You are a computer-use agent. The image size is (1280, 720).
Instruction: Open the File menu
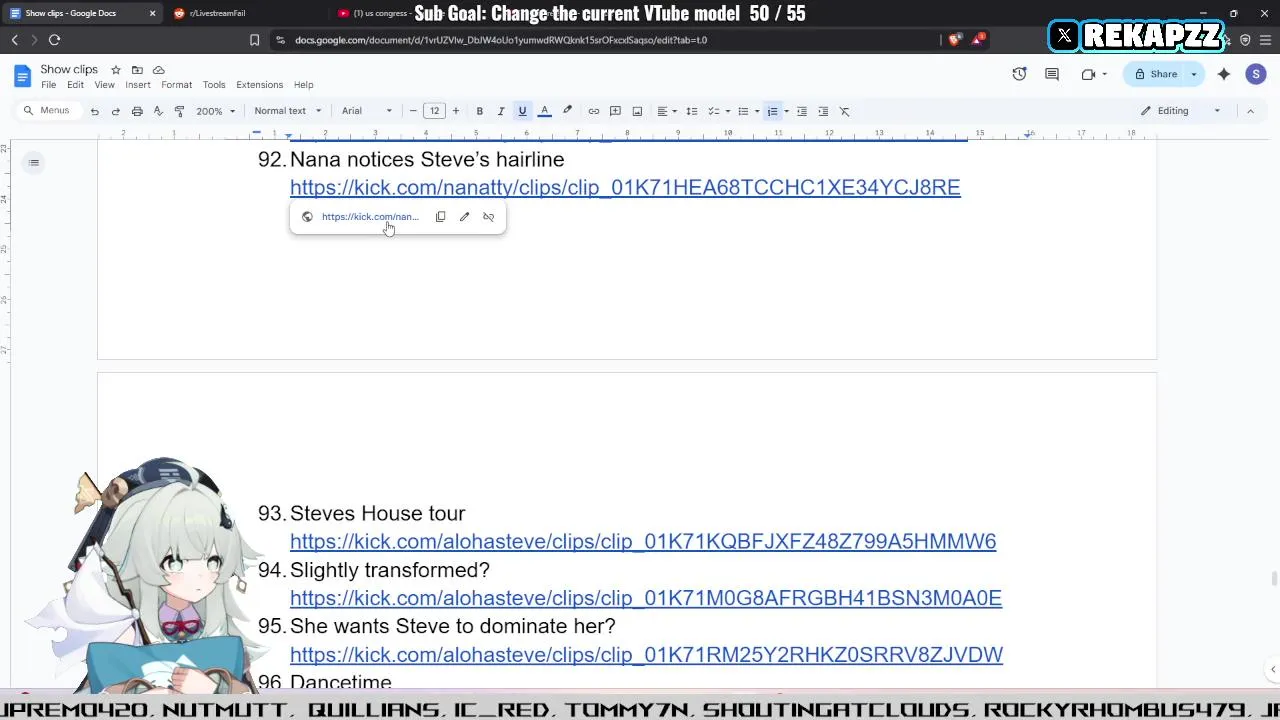tap(48, 85)
